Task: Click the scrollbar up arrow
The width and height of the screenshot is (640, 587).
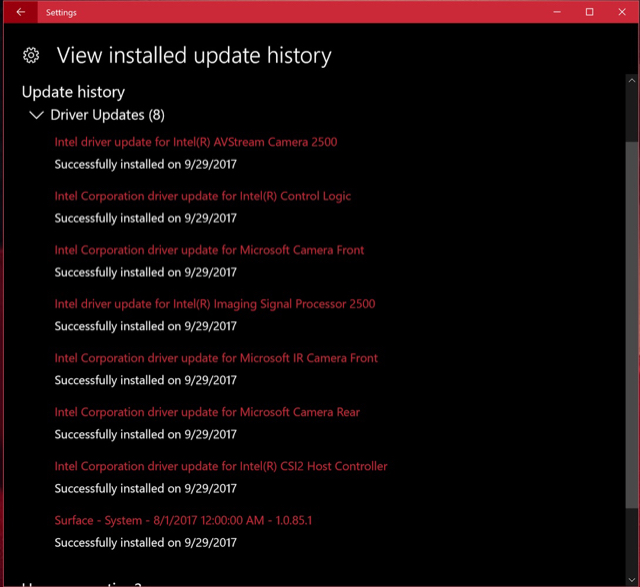Action: point(632,80)
